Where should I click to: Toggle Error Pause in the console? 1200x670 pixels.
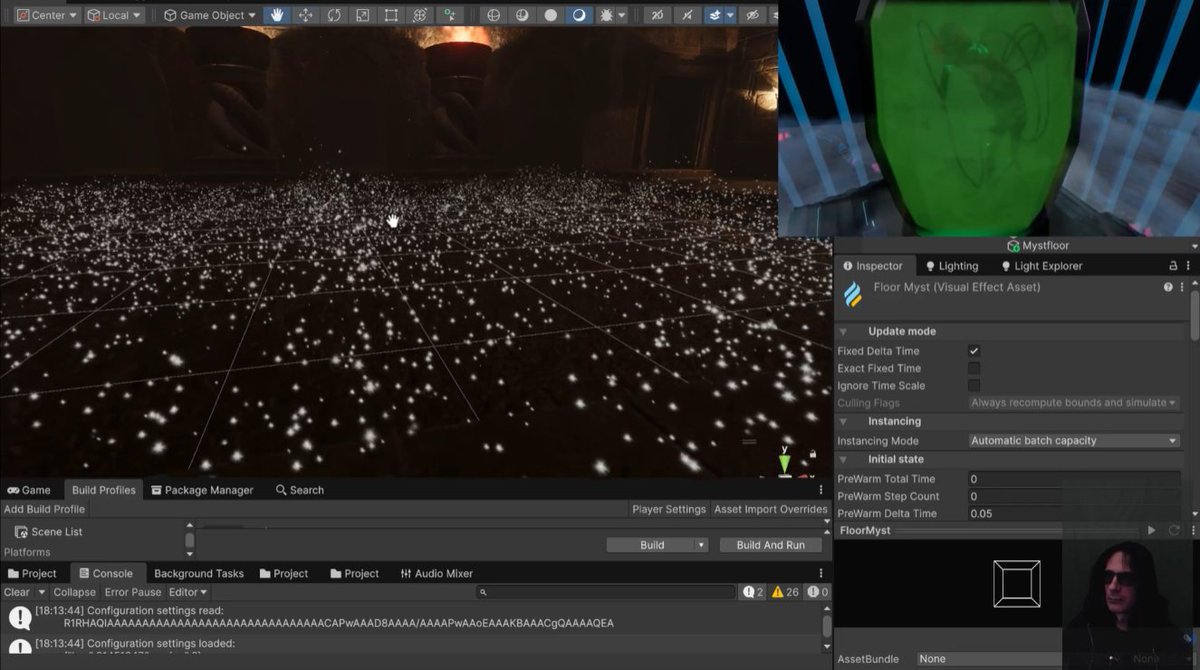click(133, 592)
